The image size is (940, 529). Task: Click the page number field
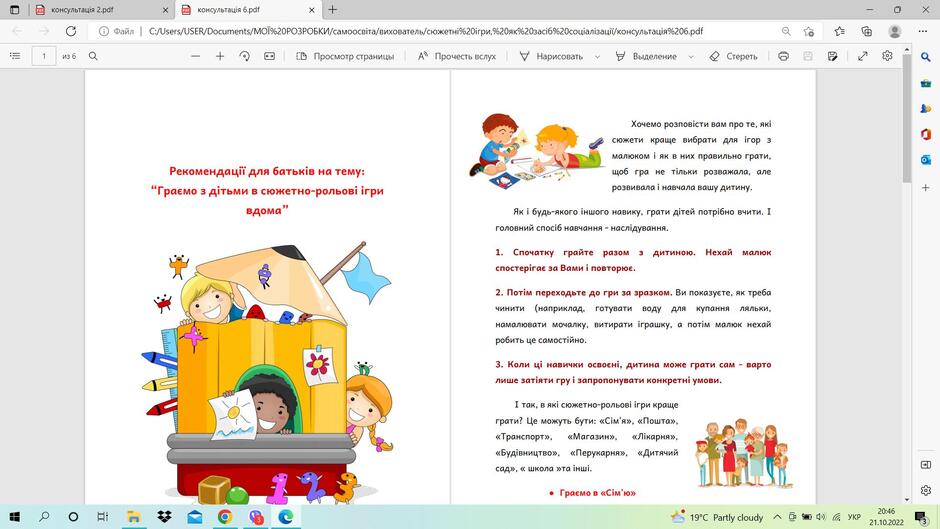tap(44, 56)
